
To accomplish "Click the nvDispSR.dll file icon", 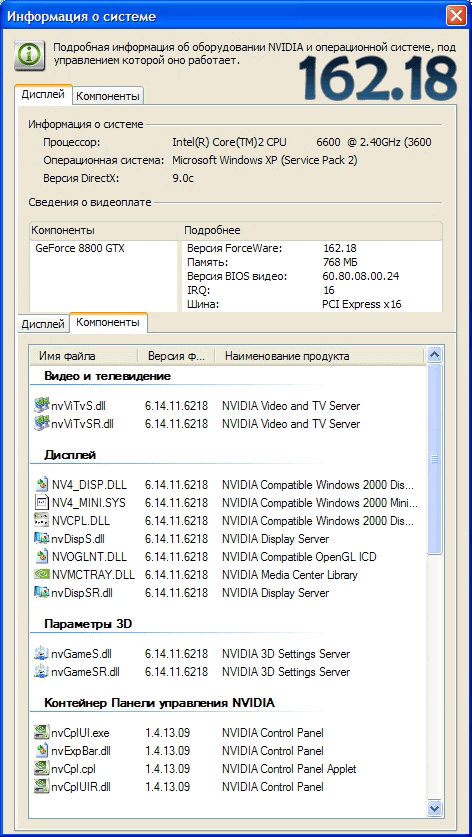I will tap(41, 593).
